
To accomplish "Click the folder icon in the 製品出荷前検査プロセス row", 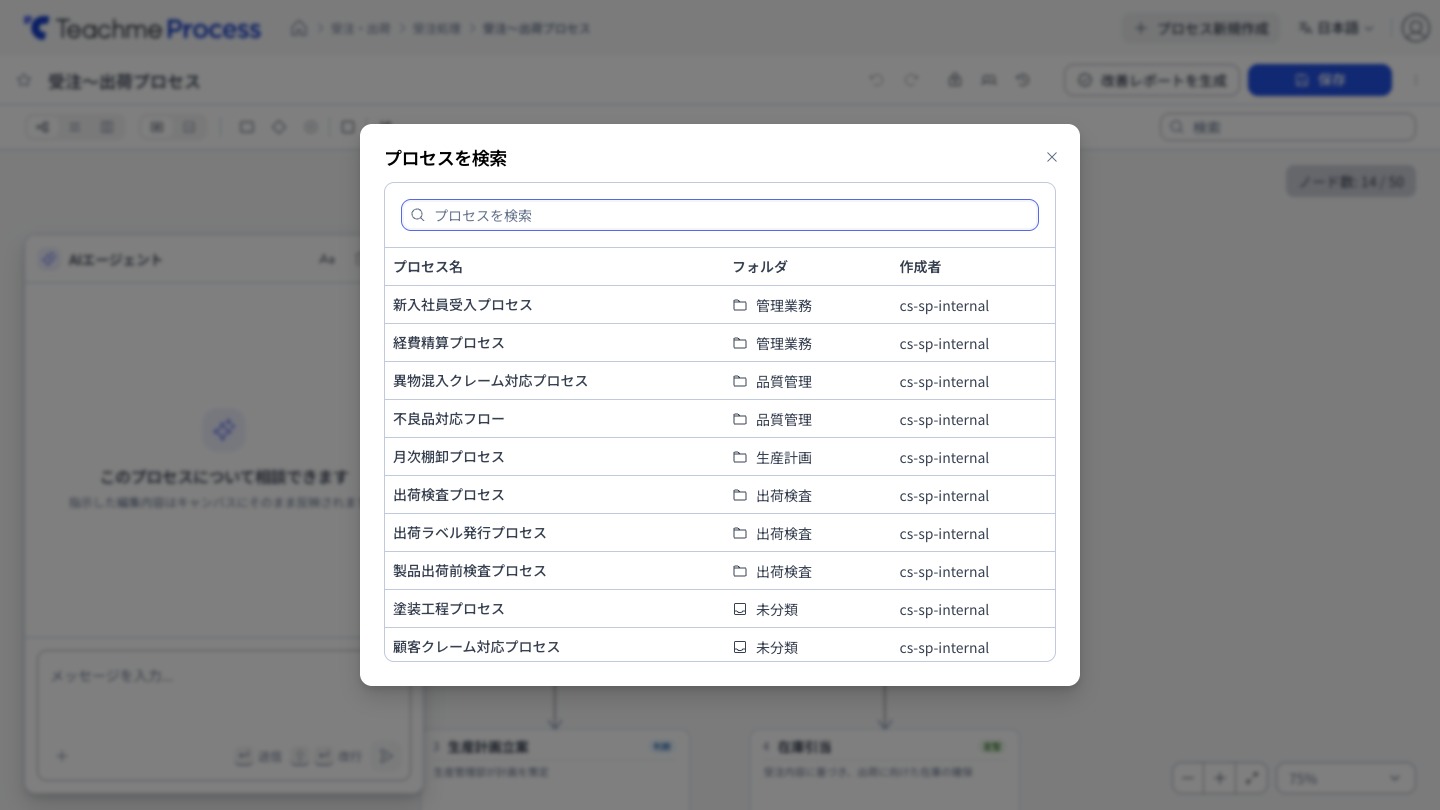I will click(740, 571).
